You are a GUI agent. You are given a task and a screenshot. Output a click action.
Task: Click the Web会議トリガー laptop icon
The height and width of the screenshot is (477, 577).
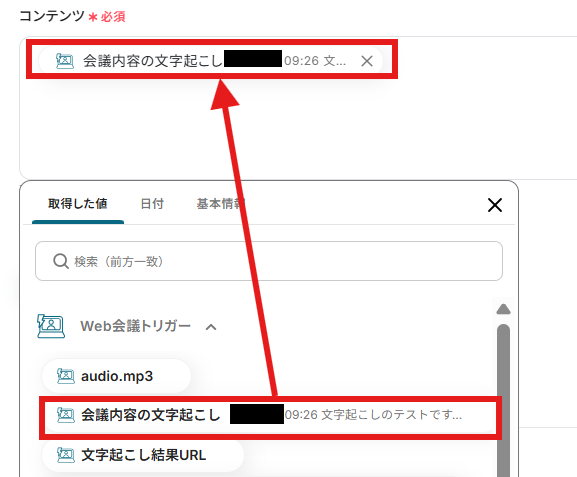coord(51,326)
